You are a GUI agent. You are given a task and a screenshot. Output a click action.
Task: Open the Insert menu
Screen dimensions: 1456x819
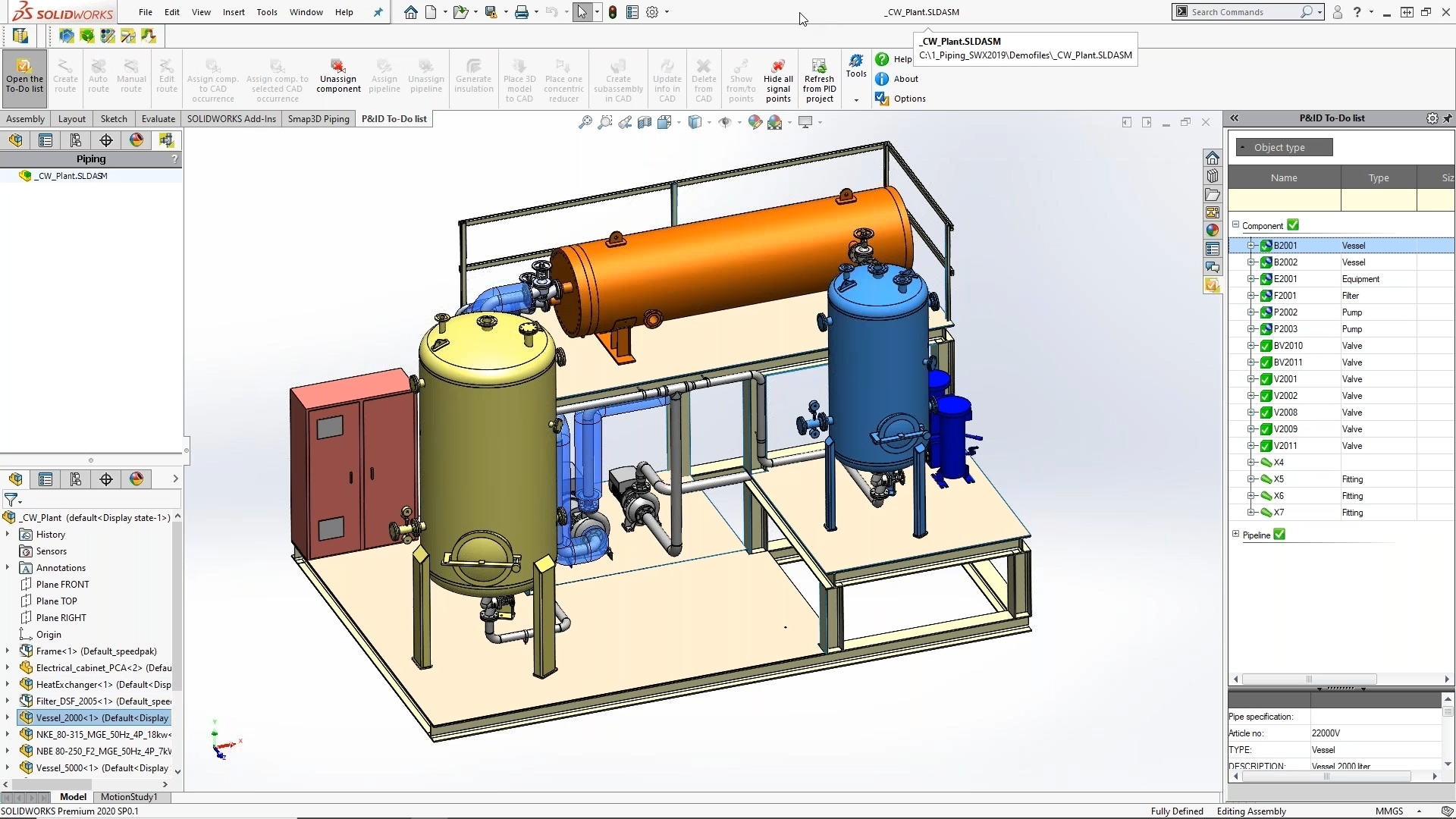pyautogui.click(x=234, y=12)
